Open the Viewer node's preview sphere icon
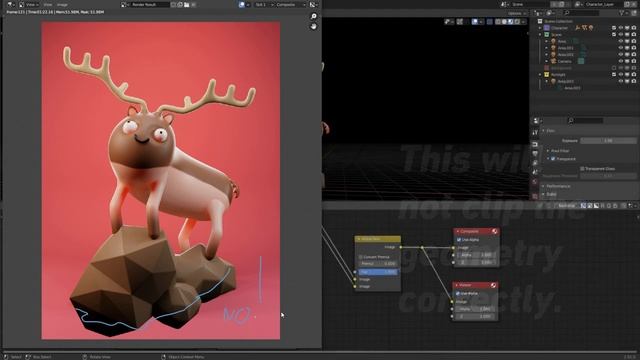Image resolution: width=640 pixels, height=360 pixels. point(493,285)
